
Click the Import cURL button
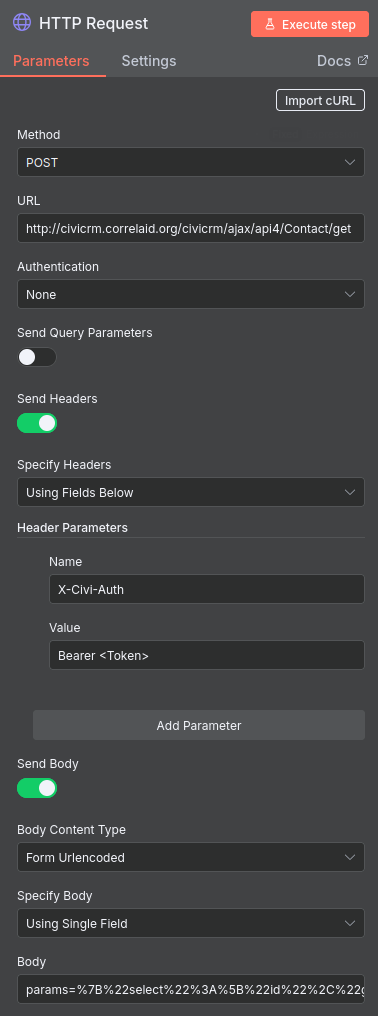click(320, 100)
